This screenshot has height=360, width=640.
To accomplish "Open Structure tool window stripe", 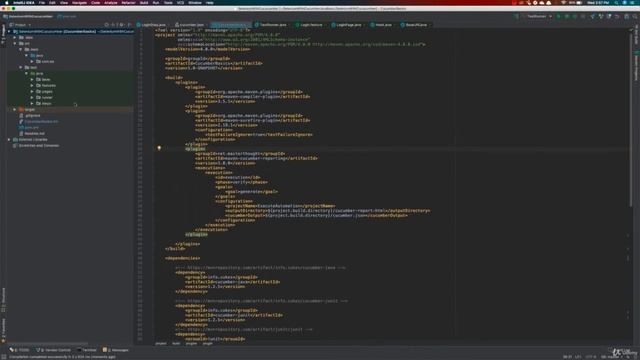I will (3, 300).
